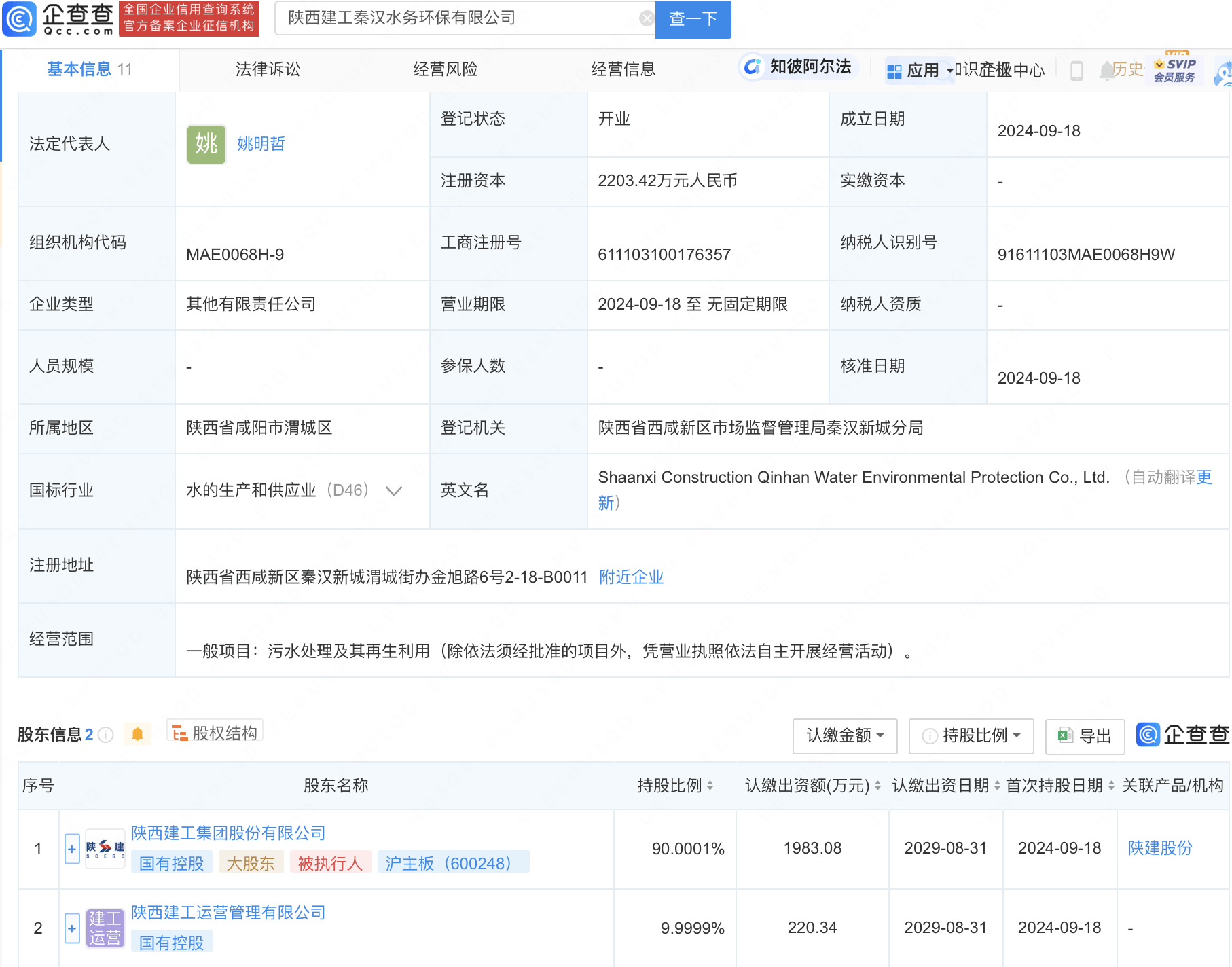The height and width of the screenshot is (967, 1232).
Task: Select taxpayer ID 91611103MAE0068H9W
Action: (1086, 255)
